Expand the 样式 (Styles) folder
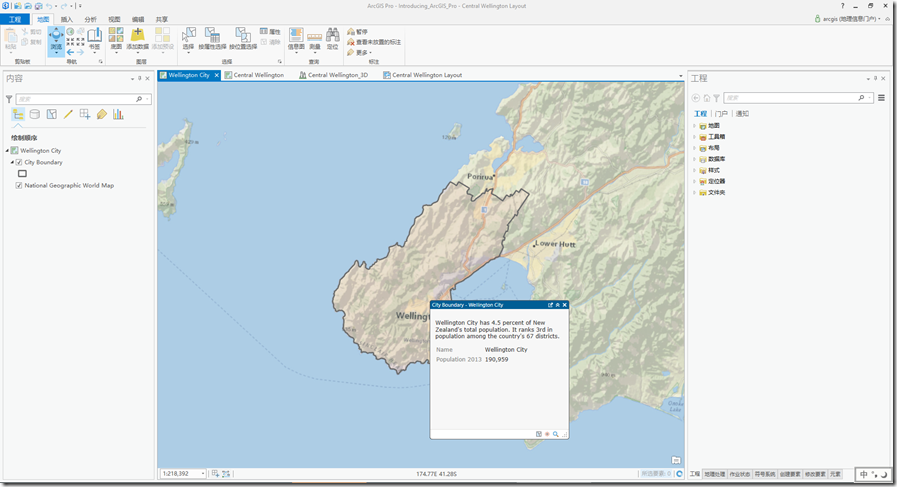Image resolution: width=897 pixels, height=487 pixels. click(695, 171)
